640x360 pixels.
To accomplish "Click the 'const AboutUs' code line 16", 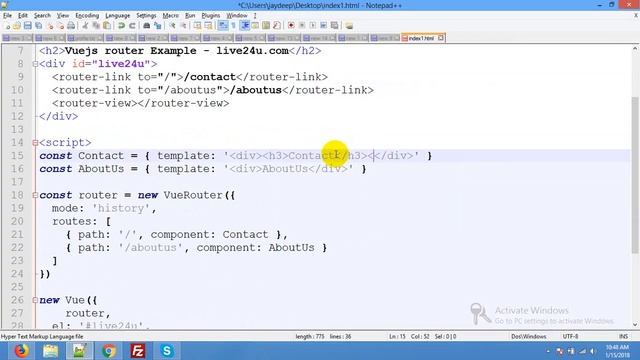I will pyautogui.click(x=203, y=169).
